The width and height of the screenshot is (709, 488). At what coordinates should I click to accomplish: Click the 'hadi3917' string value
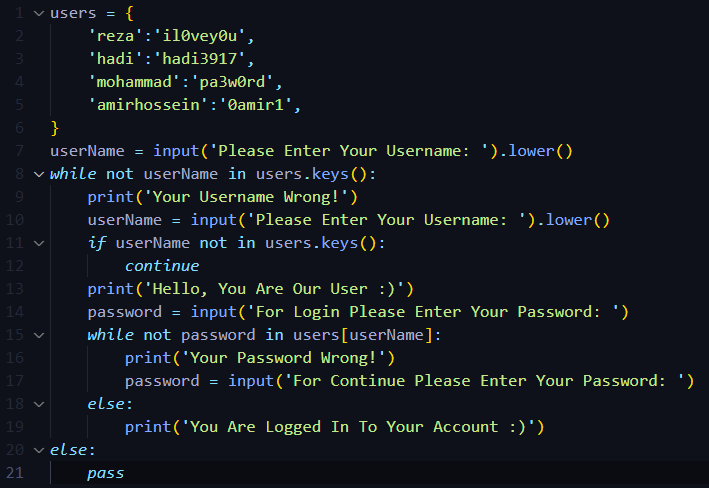(x=199, y=59)
